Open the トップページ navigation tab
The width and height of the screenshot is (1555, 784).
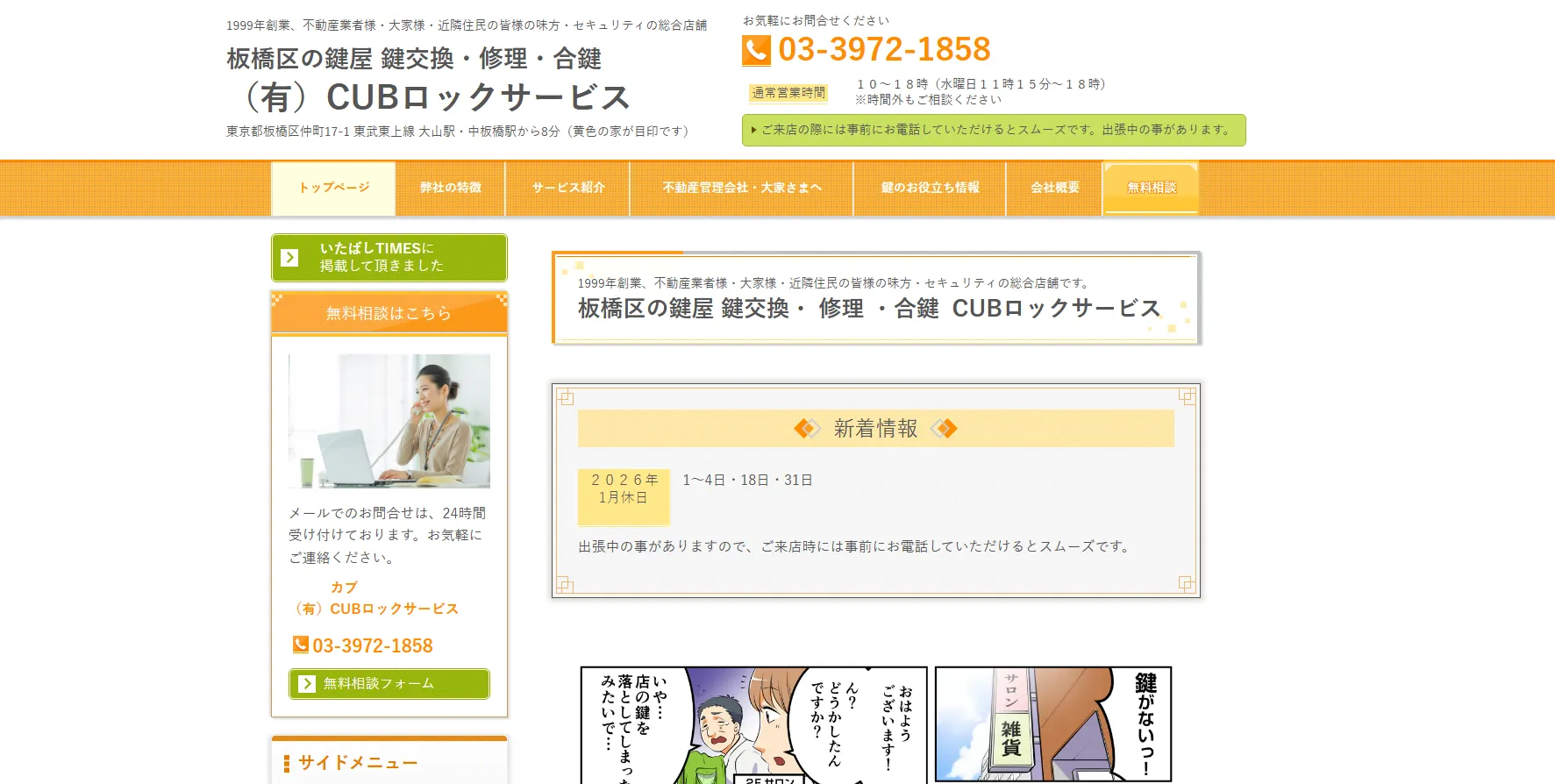coord(333,188)
